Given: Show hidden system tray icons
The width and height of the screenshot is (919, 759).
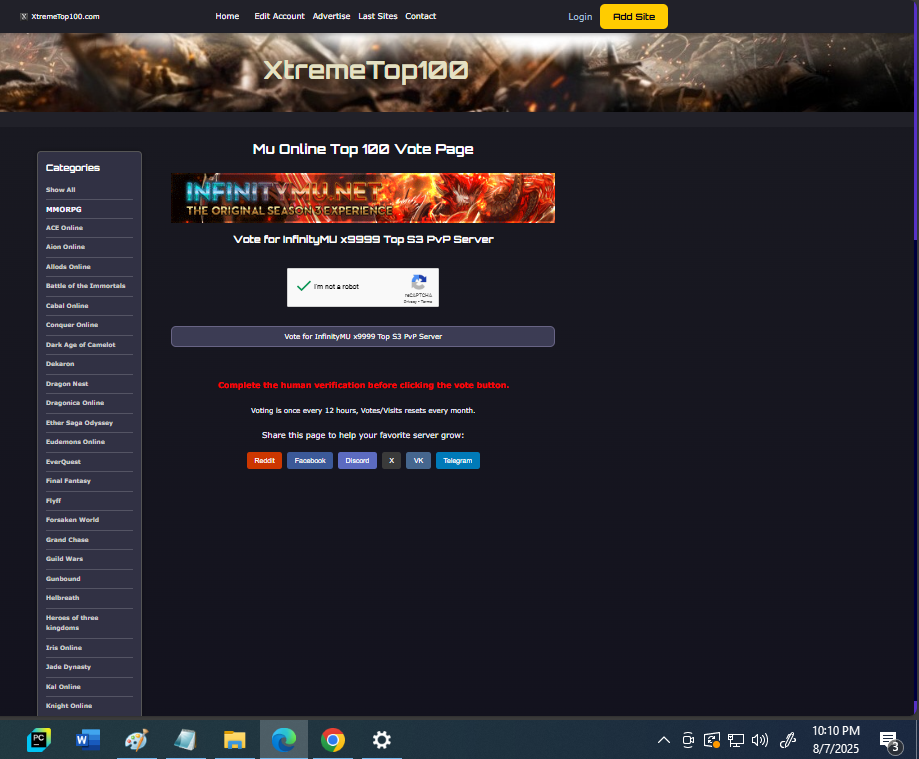Looking at the screenshot, I should (663, 740).
